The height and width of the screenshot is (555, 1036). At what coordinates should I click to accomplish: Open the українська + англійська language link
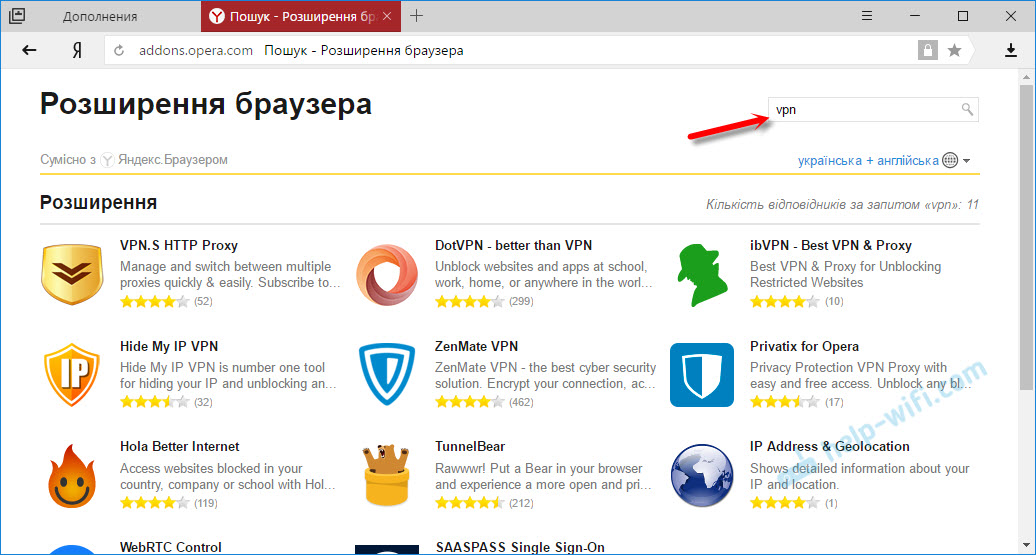tap(868, 161)
